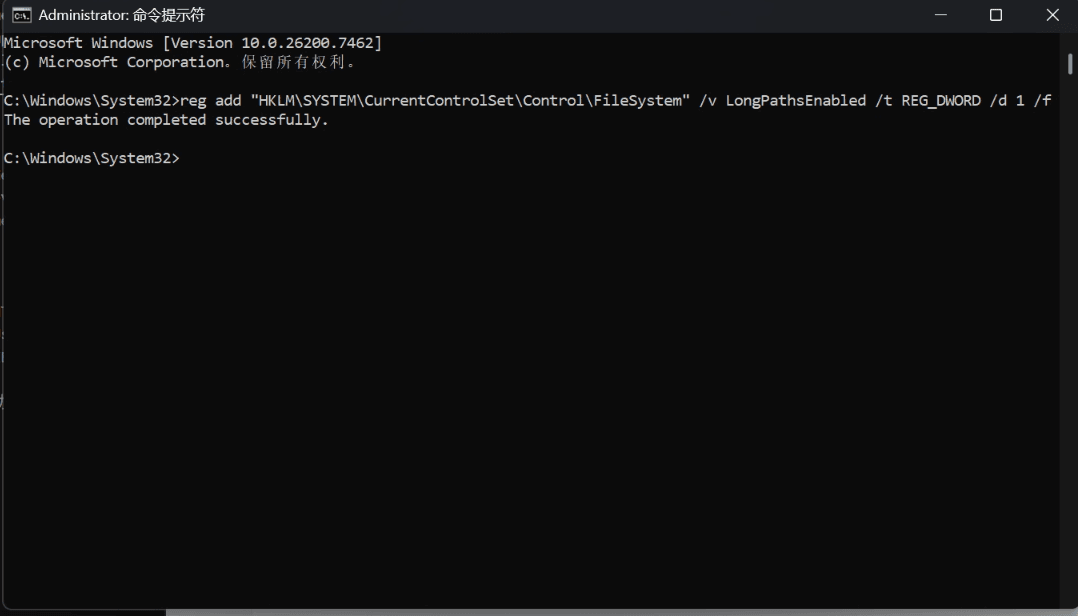
Task: Click the "LongPathsEnabled" value name
Action: click(795, 101)
